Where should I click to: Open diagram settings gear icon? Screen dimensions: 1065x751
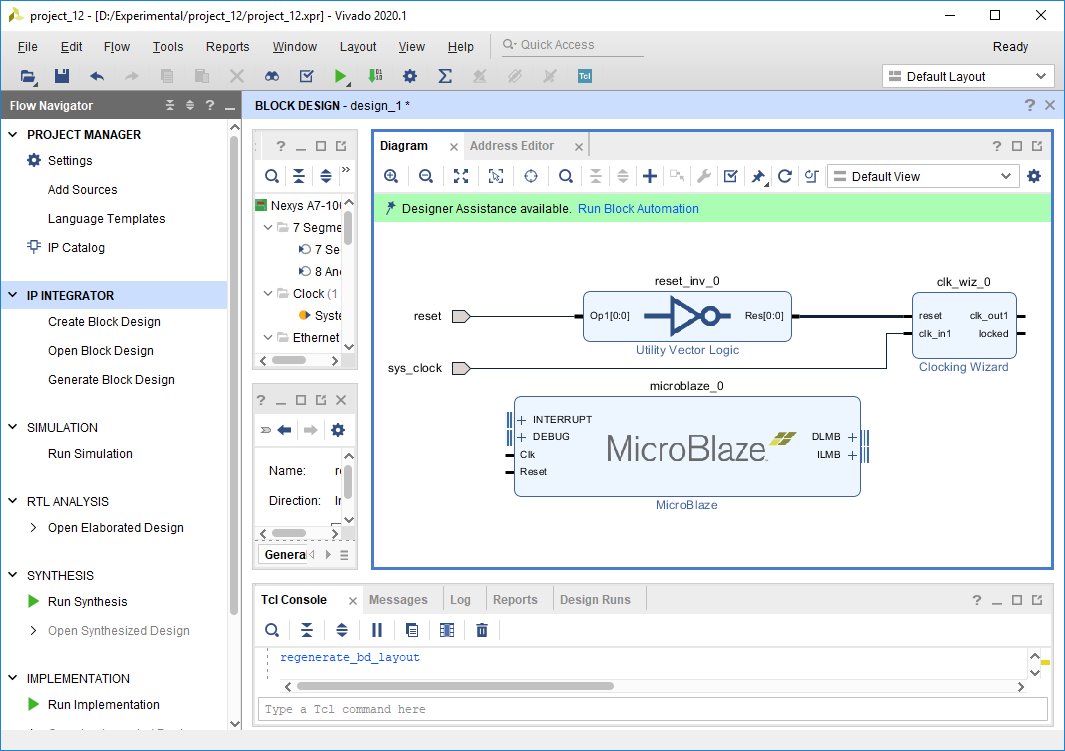point(1034,177)
